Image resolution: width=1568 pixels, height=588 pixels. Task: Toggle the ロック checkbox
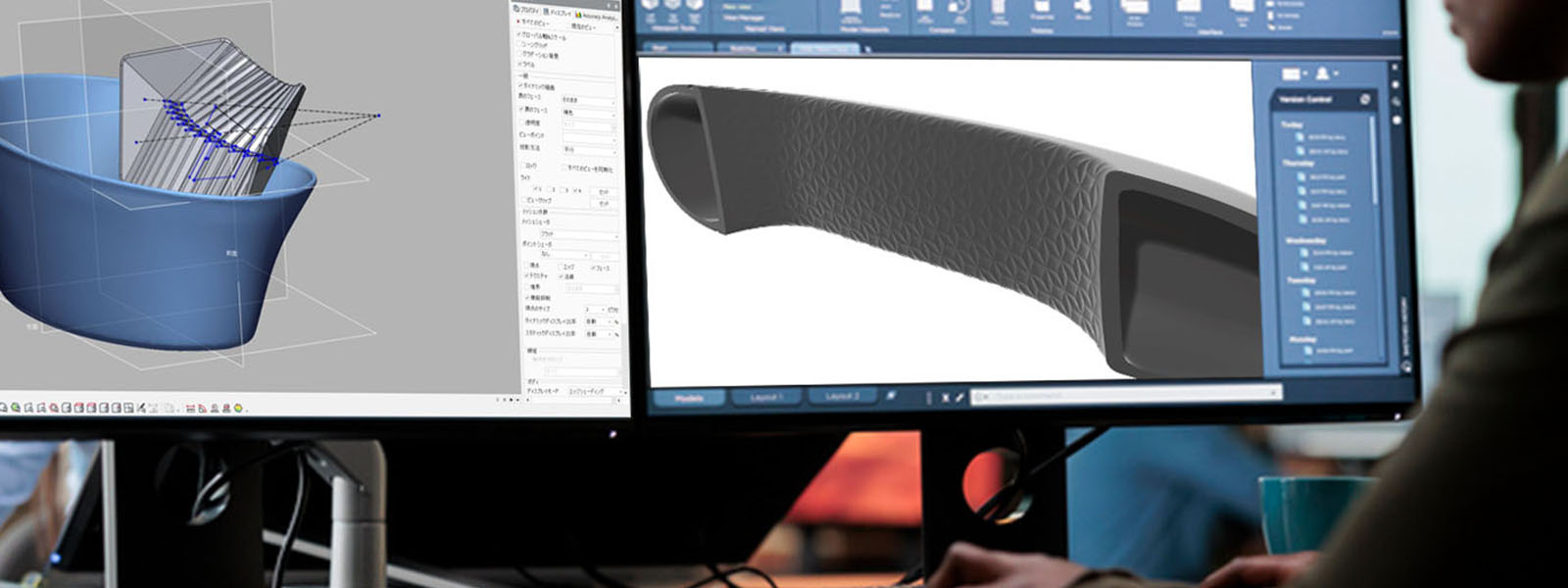pos(523,166)
